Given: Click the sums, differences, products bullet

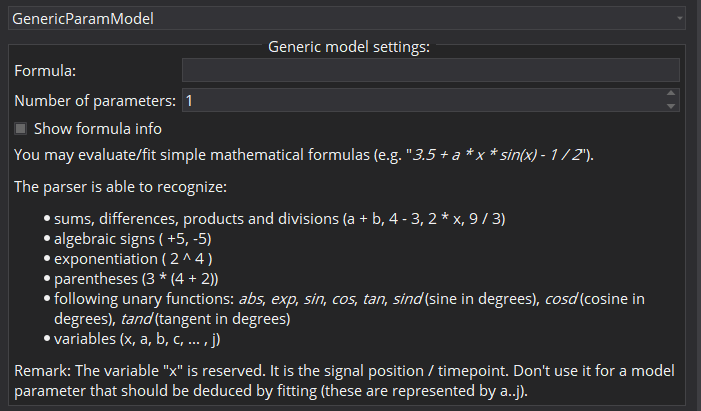Looking at the screenshot, I should pyautogui.click(x=280, y=219).
